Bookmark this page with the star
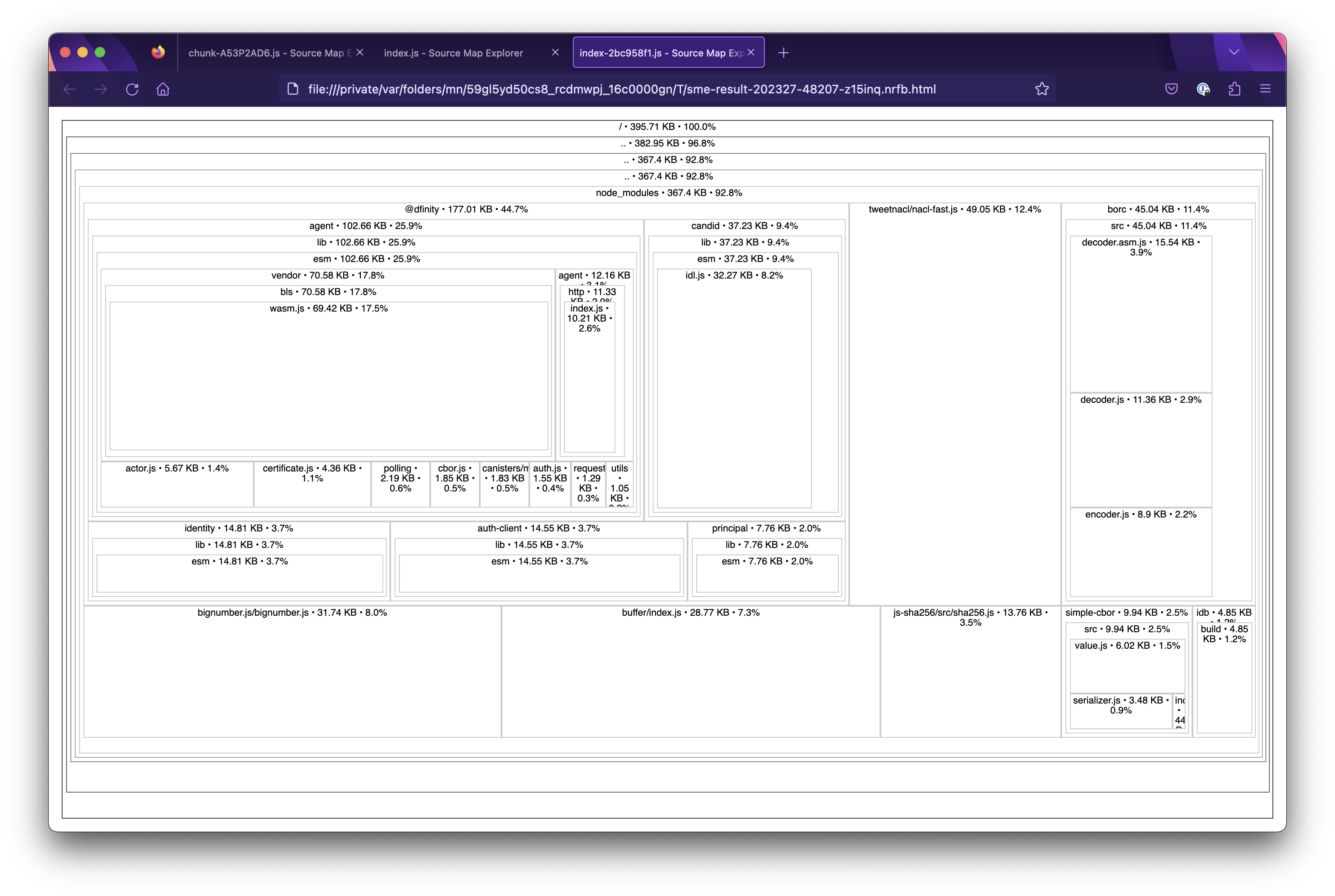This screenshot has height=896, width=1335. click(x=1042, y=89)
